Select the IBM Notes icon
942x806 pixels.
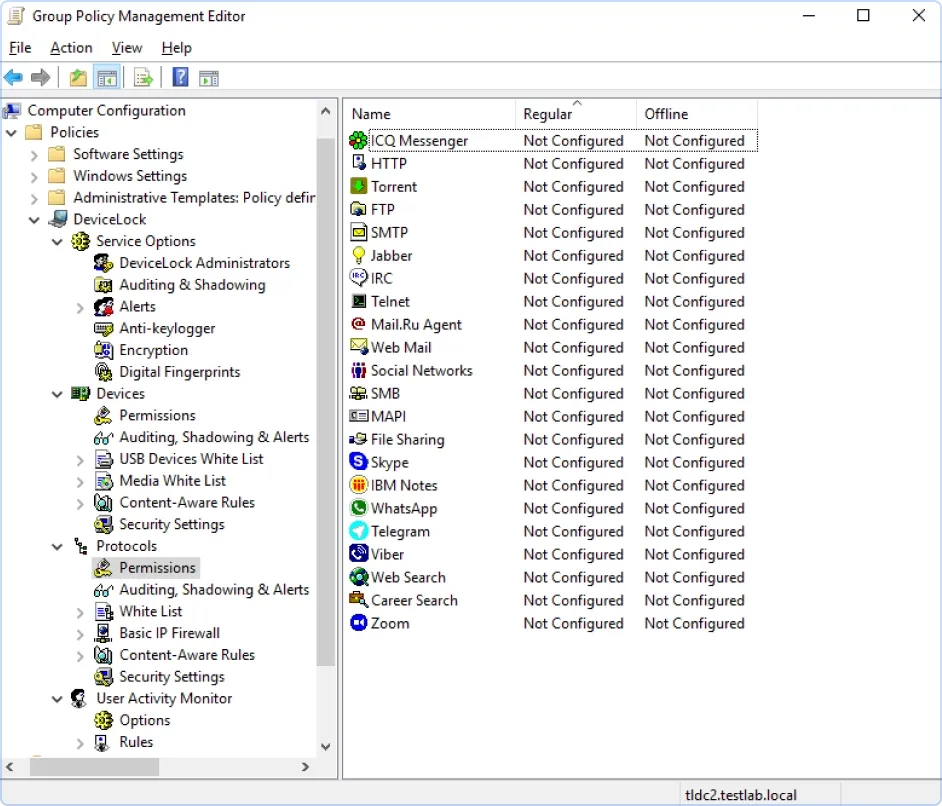point(358,485)
